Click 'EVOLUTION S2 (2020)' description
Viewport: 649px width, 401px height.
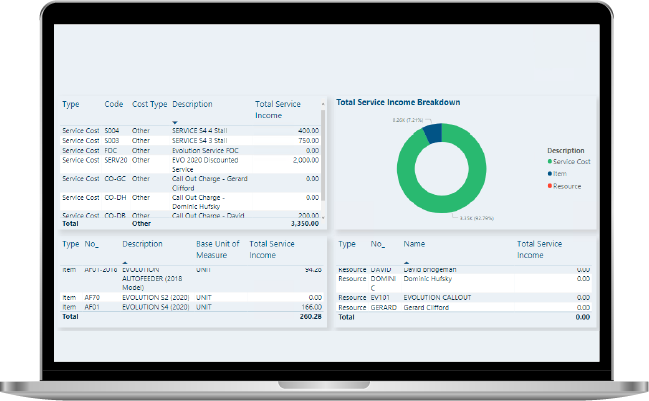click(156, 298)
